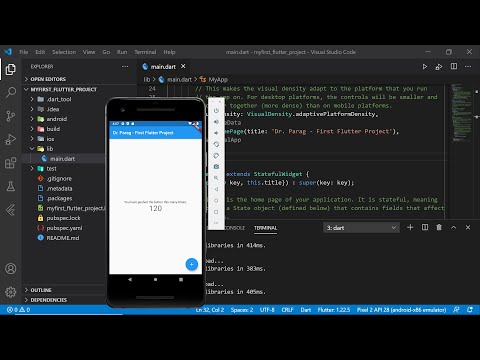480x360 pixels.
Task: Open the Run and Debug view
Action: pos(11,139)
